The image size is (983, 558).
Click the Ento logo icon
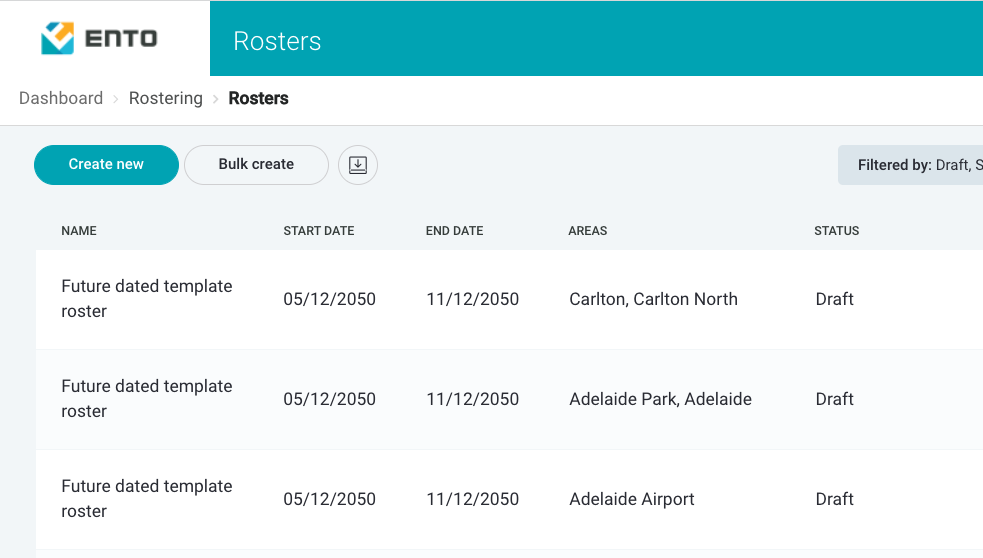pos(58,38)
